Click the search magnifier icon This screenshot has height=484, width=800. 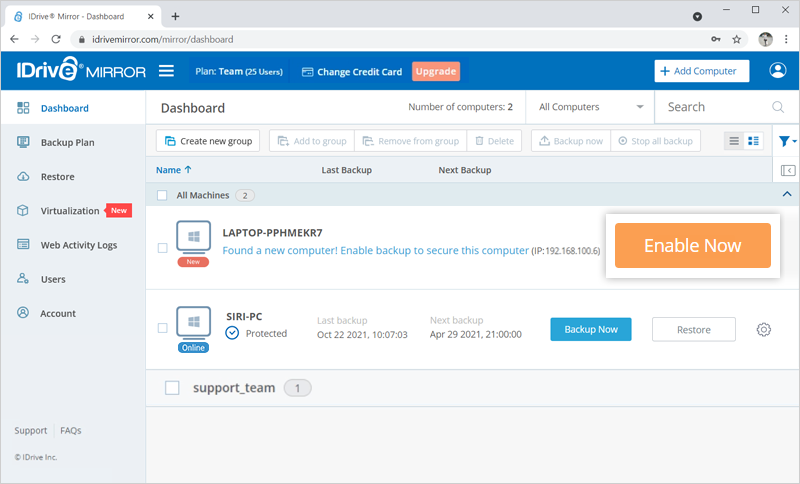coord(778,107)
